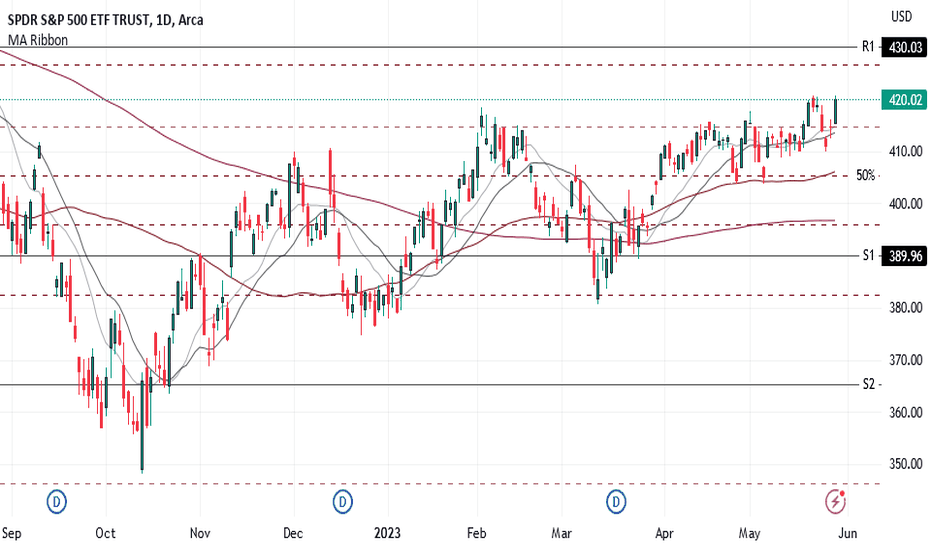Click the May label on time axis
The image size is (932, 550).
click(x=750, y=533)
